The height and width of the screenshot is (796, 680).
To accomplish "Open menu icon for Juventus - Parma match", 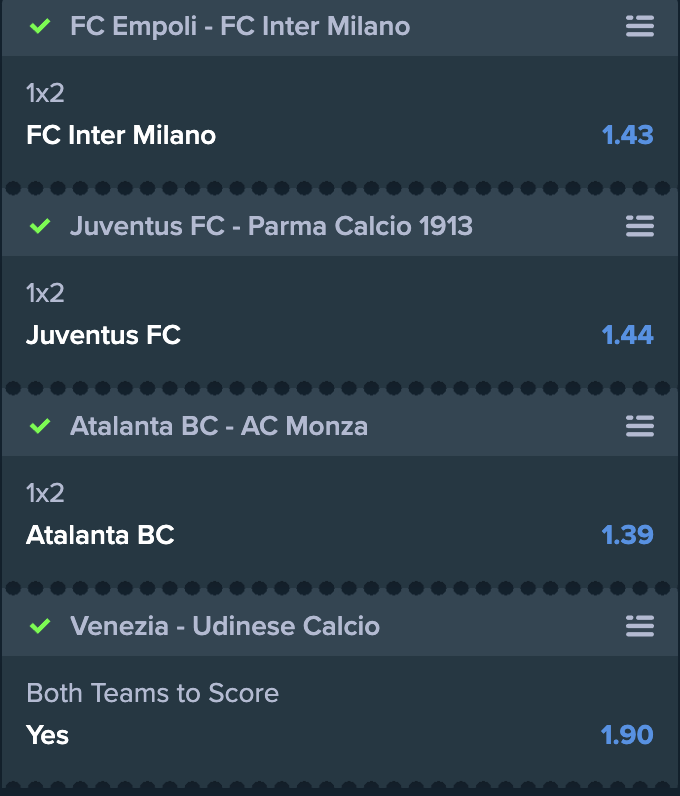I will 639,226.
